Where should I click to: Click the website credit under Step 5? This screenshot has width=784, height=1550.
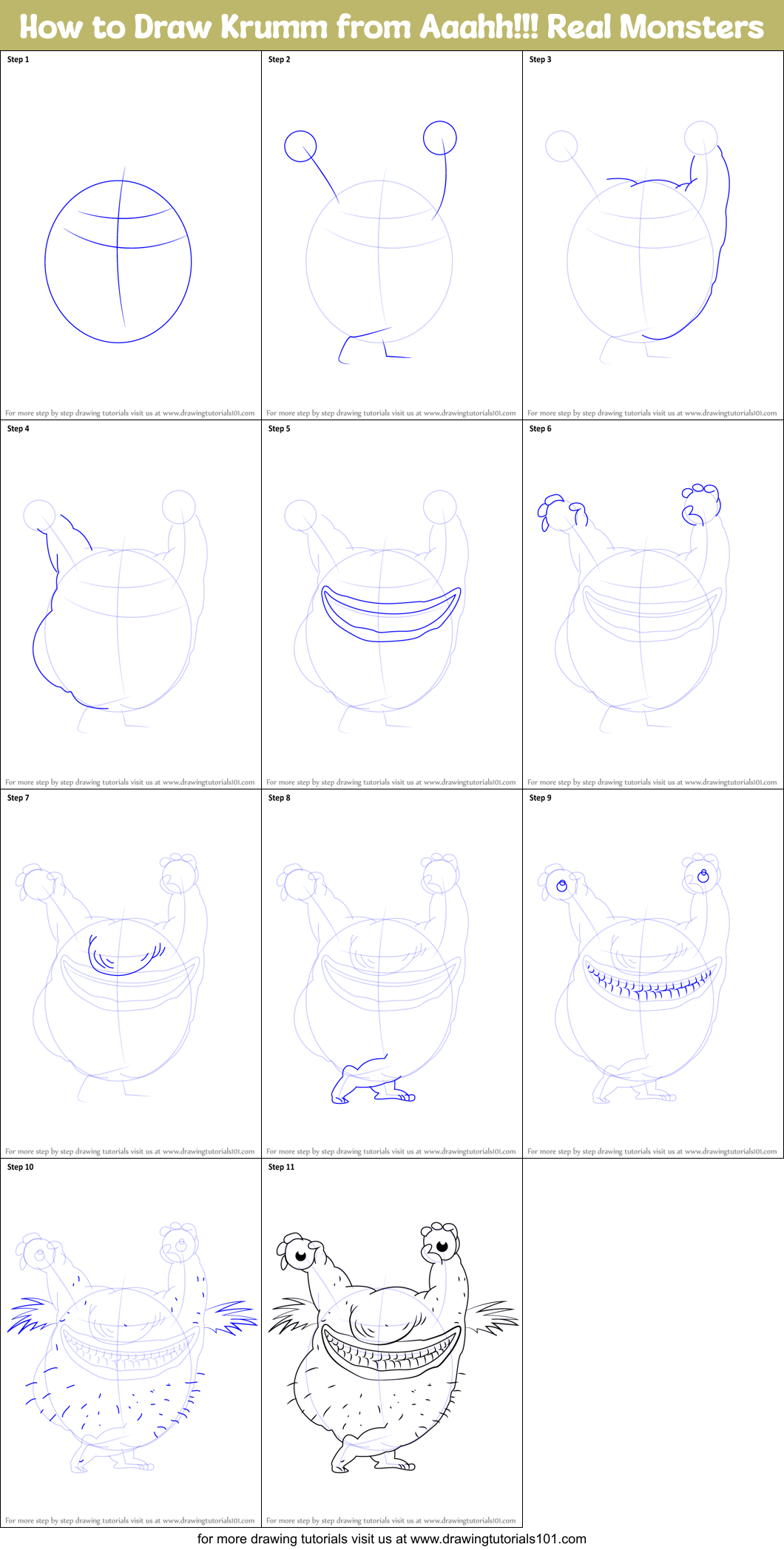pos(391,782)
